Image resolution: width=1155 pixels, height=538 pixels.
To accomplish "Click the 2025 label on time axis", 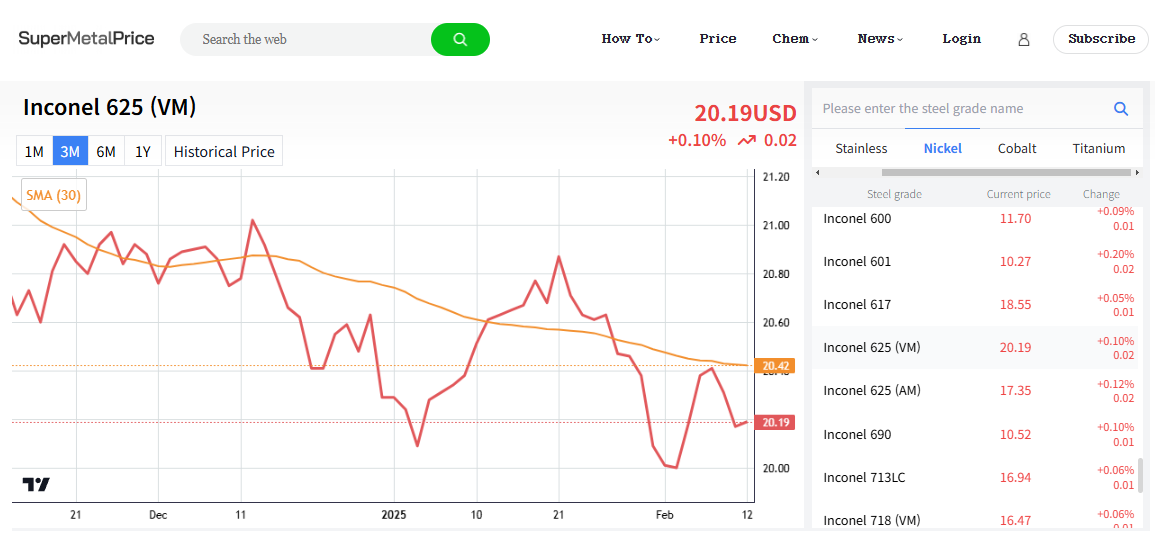I will [x=395, y=514].
